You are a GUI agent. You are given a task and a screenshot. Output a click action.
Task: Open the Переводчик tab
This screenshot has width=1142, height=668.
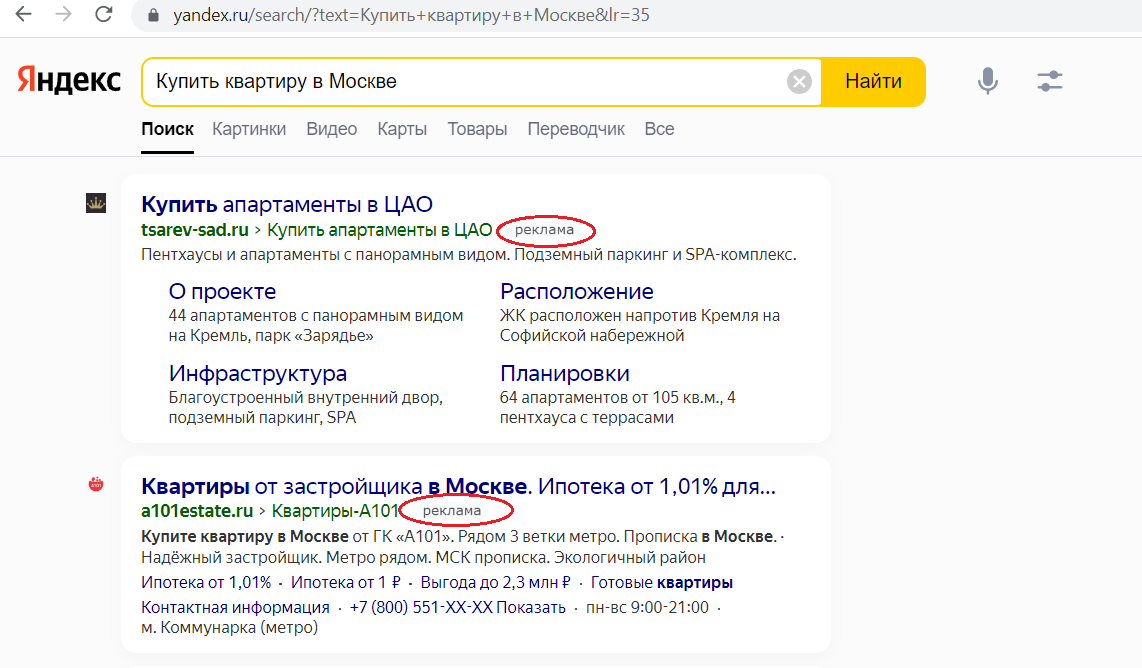(576, 130)
